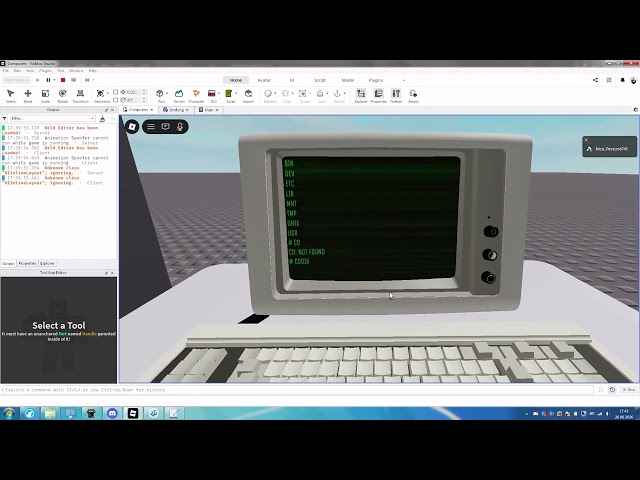Toggle the move snapping checkbox
Viewport: 640px width, 480px height.
click(x=116, y=92)
